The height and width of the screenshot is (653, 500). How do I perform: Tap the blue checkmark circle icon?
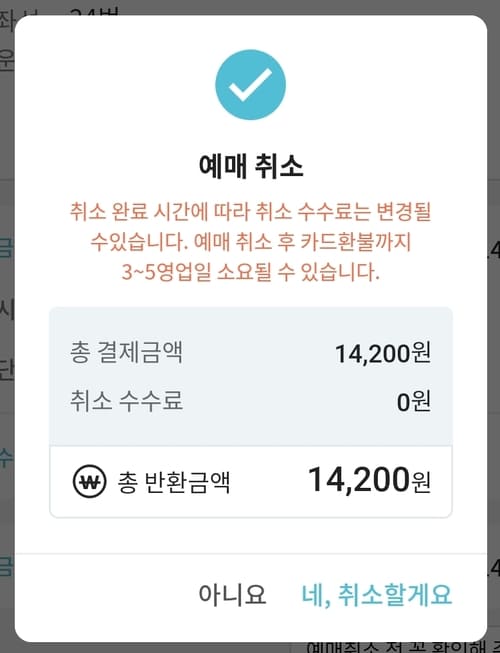click(x=250, y=85)
